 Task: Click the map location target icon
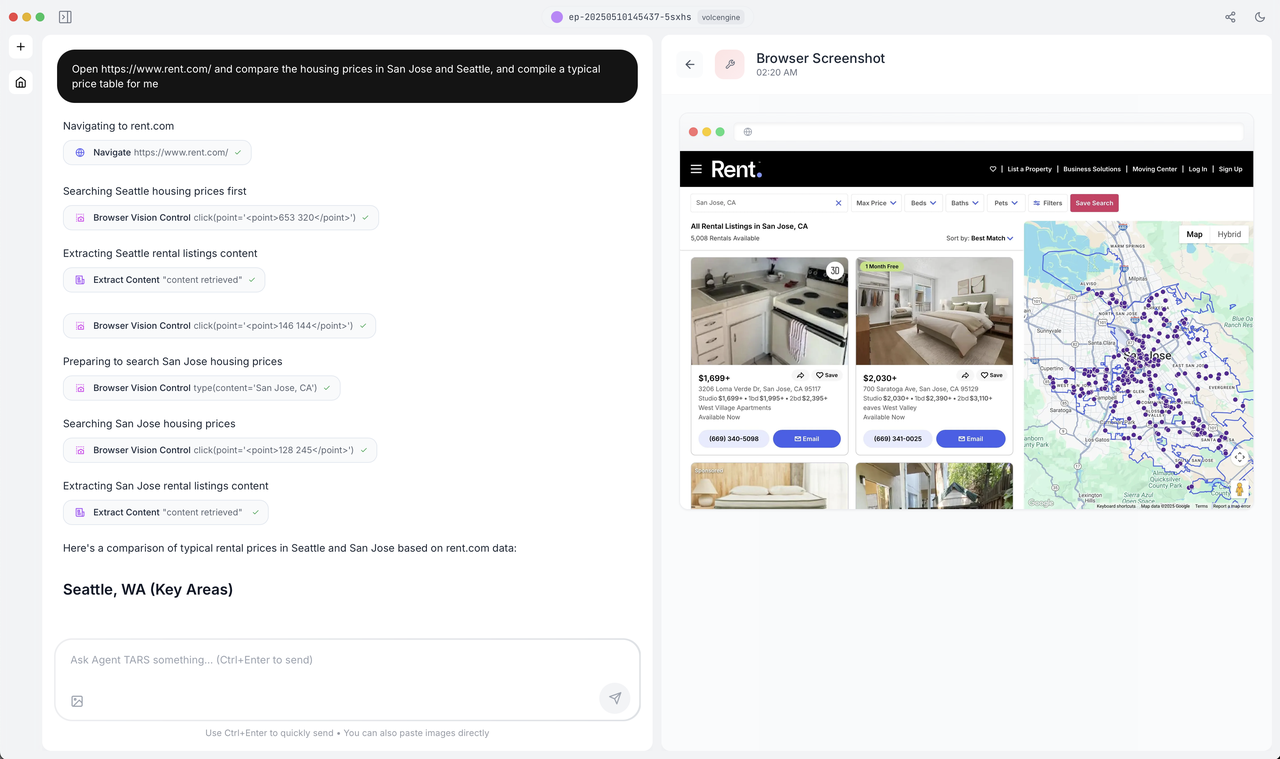click(1239, 457)
